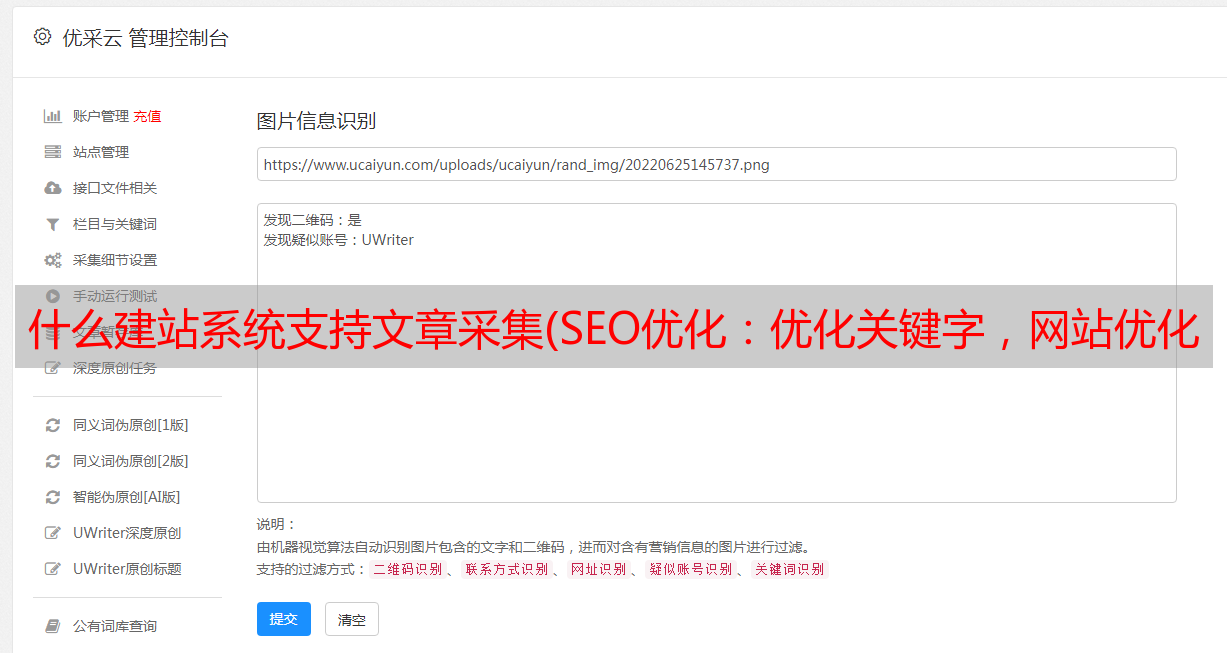The width and height of the screenshot is (1227, 653).
Task: Click the 联系方式识别 filter tag
Action: click(506, 569)
